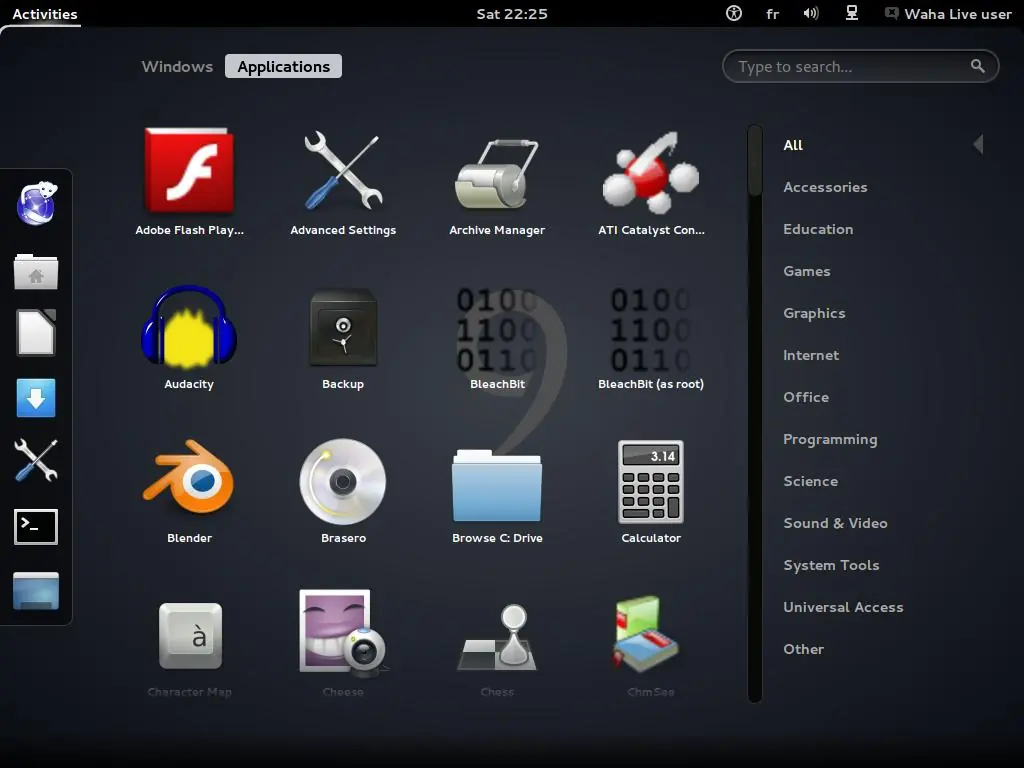Click the Activities button
Screen dimensions: 1024x768
click(x=44, y=14)
